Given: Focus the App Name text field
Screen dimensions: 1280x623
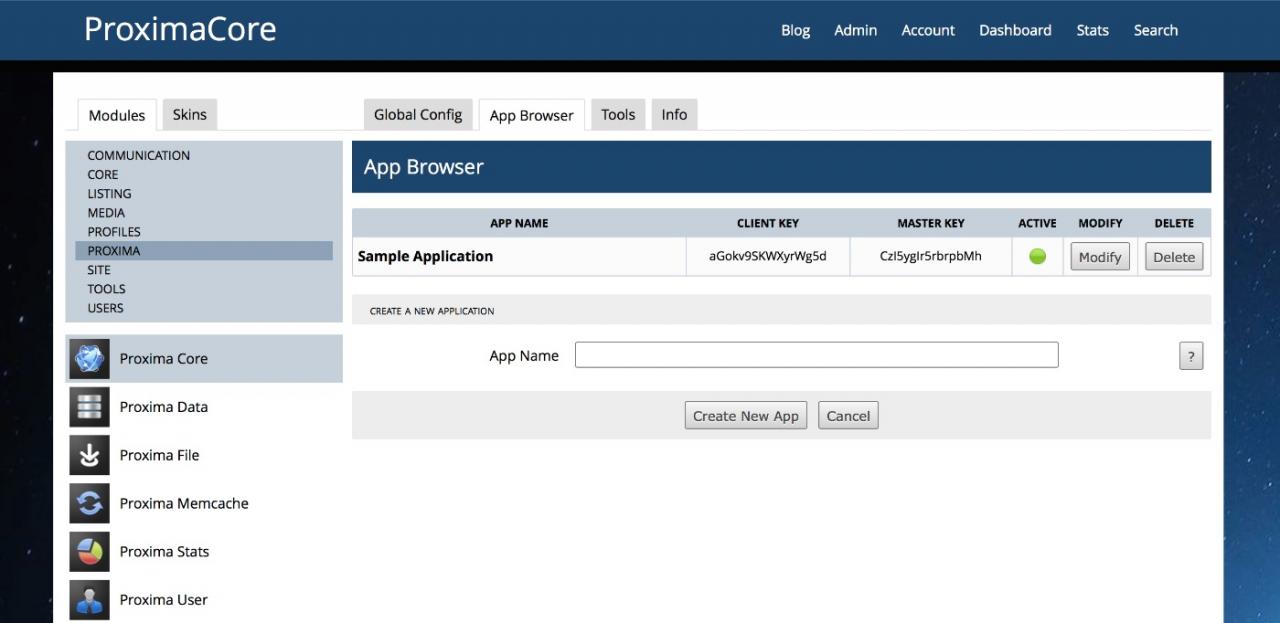Looking at the screenshot, I should [816, 355].
